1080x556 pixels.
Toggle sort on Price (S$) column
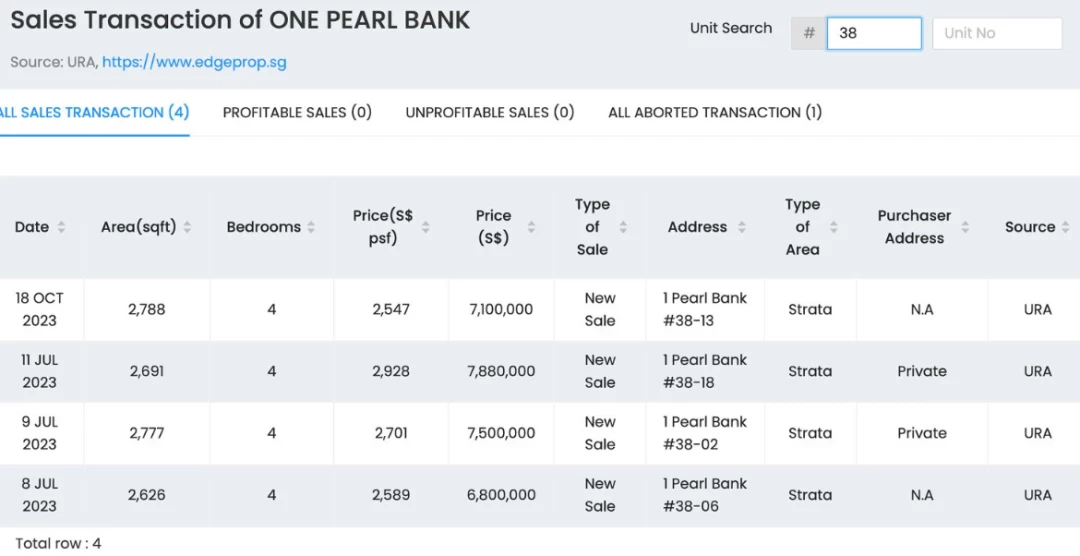531,227
